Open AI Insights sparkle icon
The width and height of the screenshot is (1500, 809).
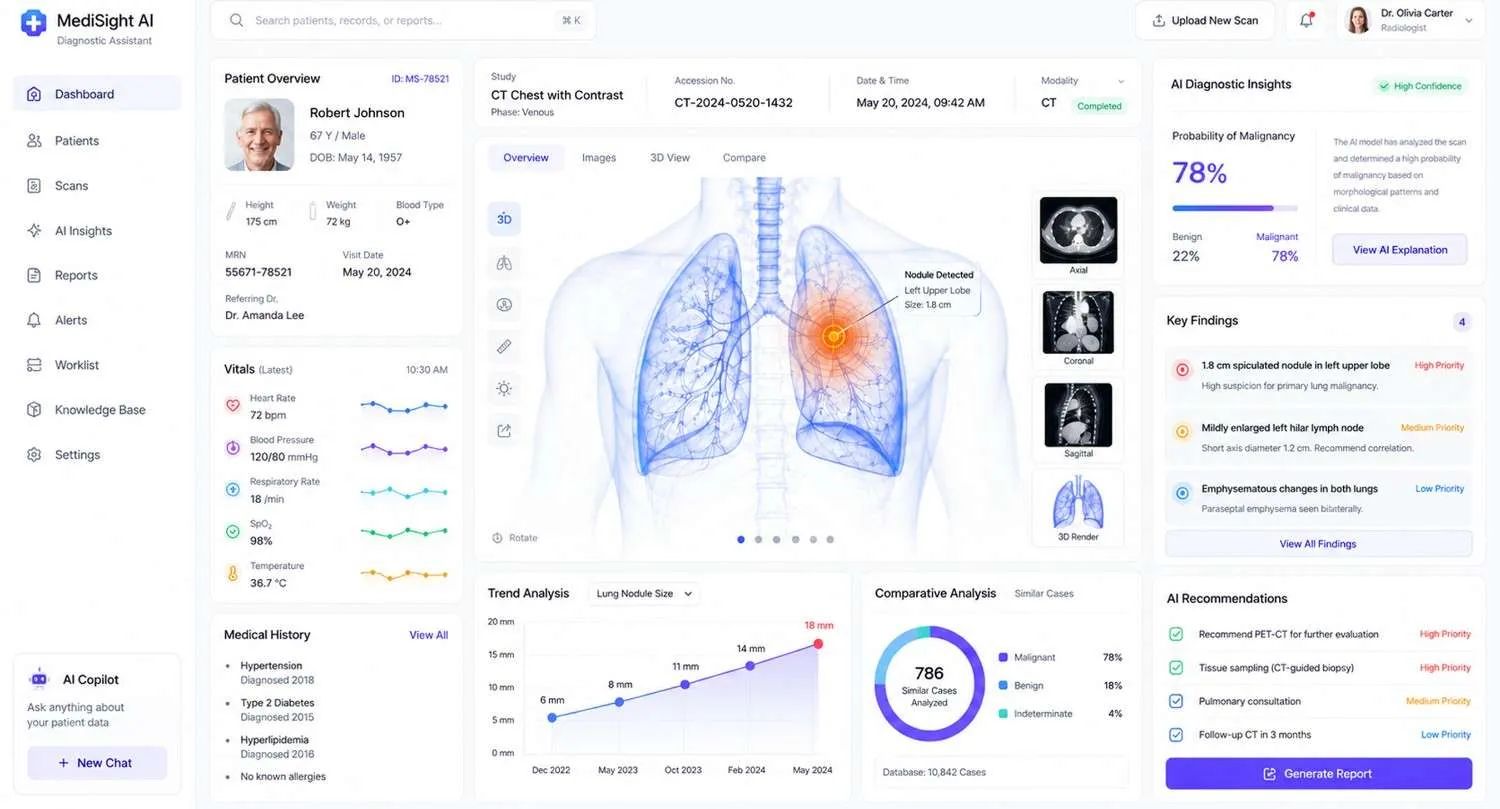34,231
